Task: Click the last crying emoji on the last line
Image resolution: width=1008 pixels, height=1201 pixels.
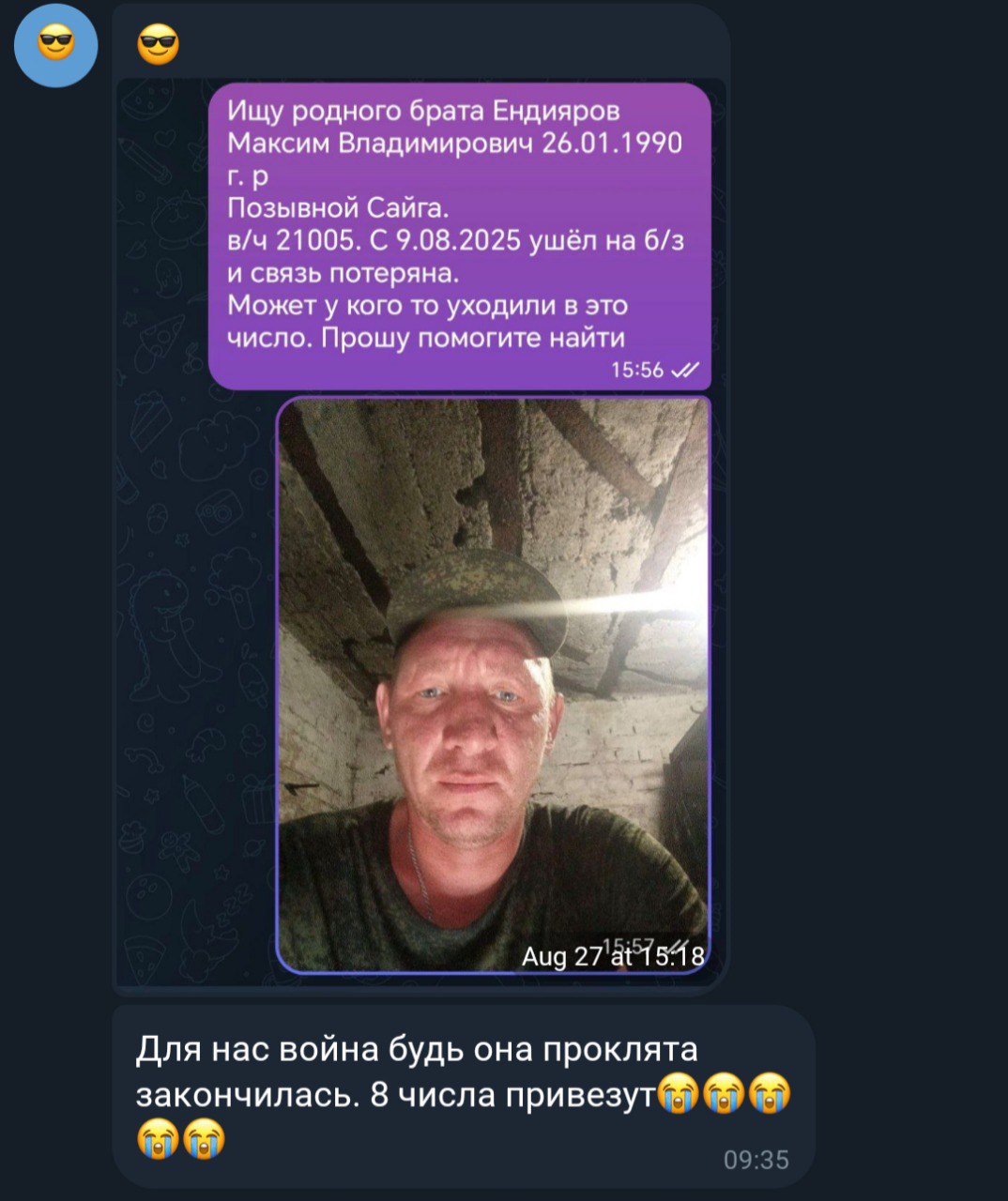Action: coord(205,1138)
